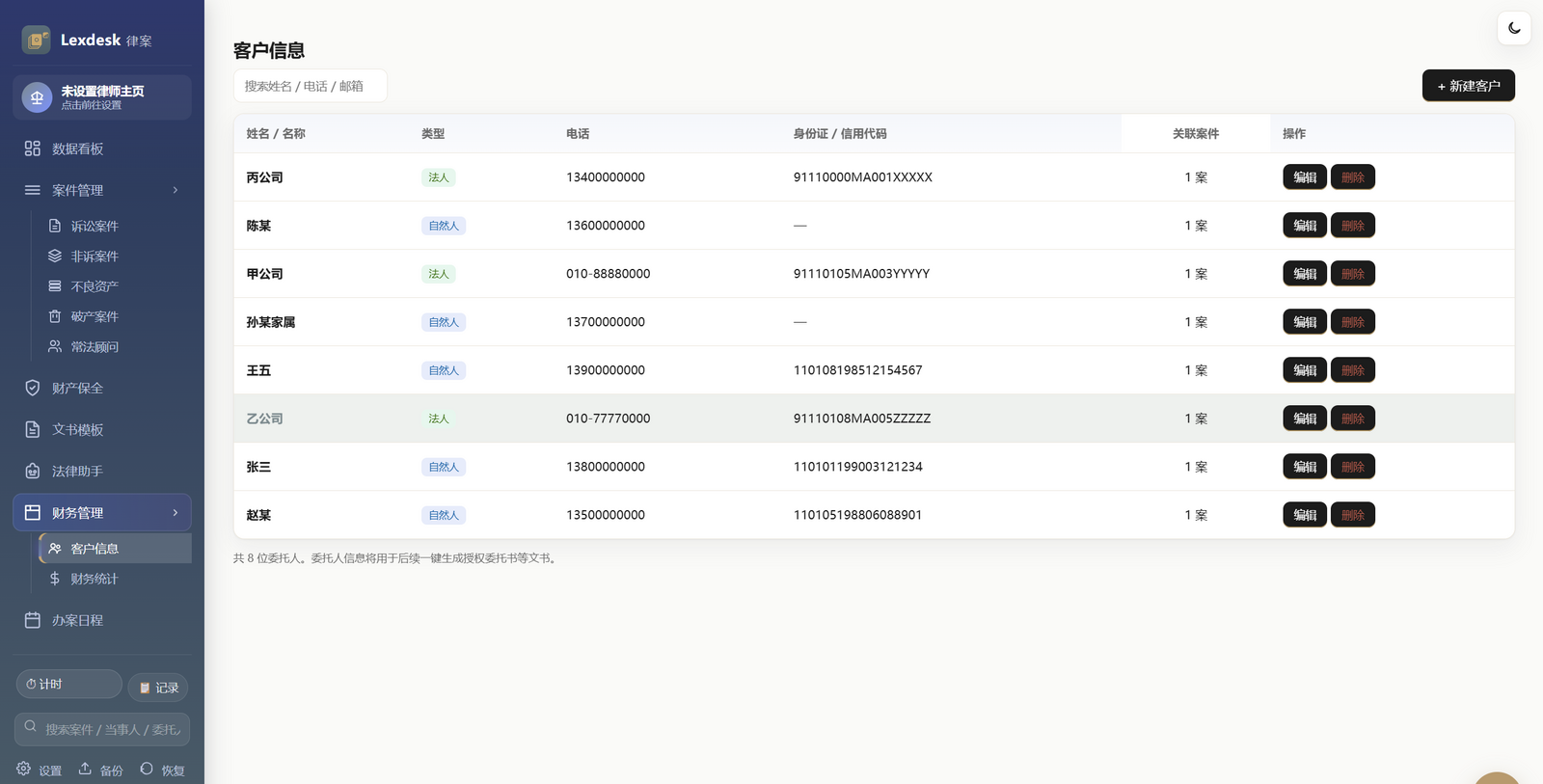1543x784 pixels.
Task: Expand 案件管理 chevron arrow
Action: (176, 190)
